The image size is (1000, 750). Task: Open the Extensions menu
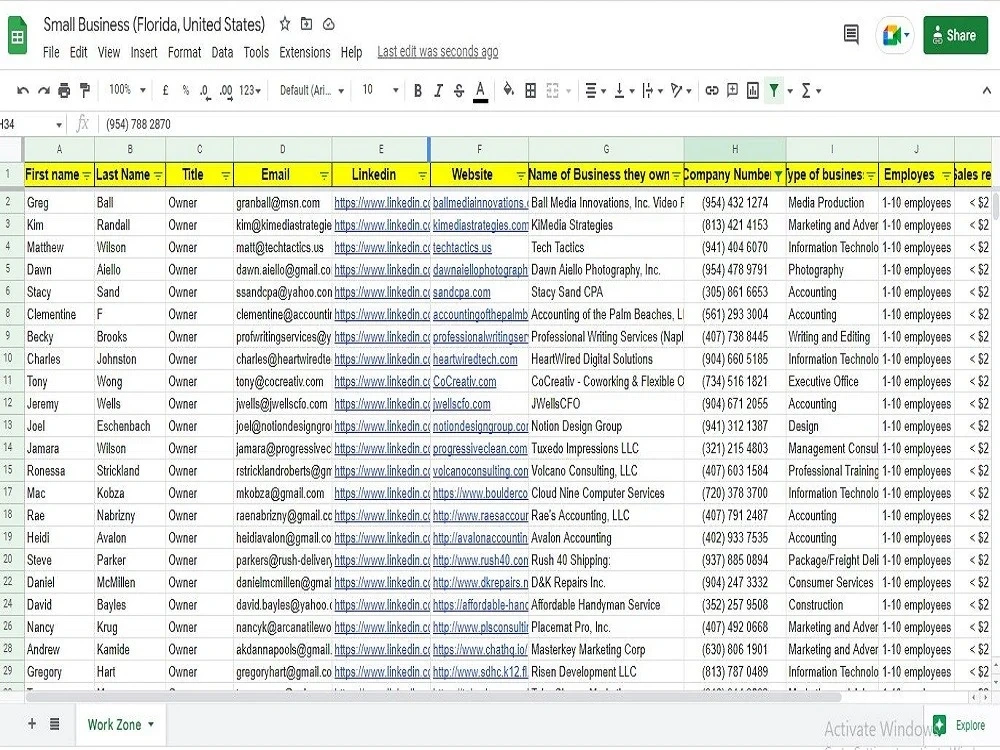(x=305, y=52)
